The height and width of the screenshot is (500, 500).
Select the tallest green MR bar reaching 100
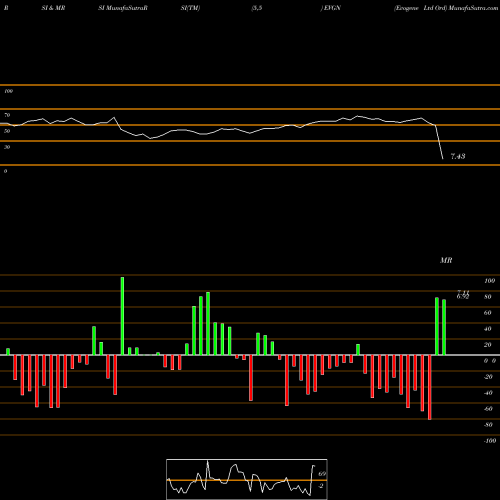click(122, 316)
